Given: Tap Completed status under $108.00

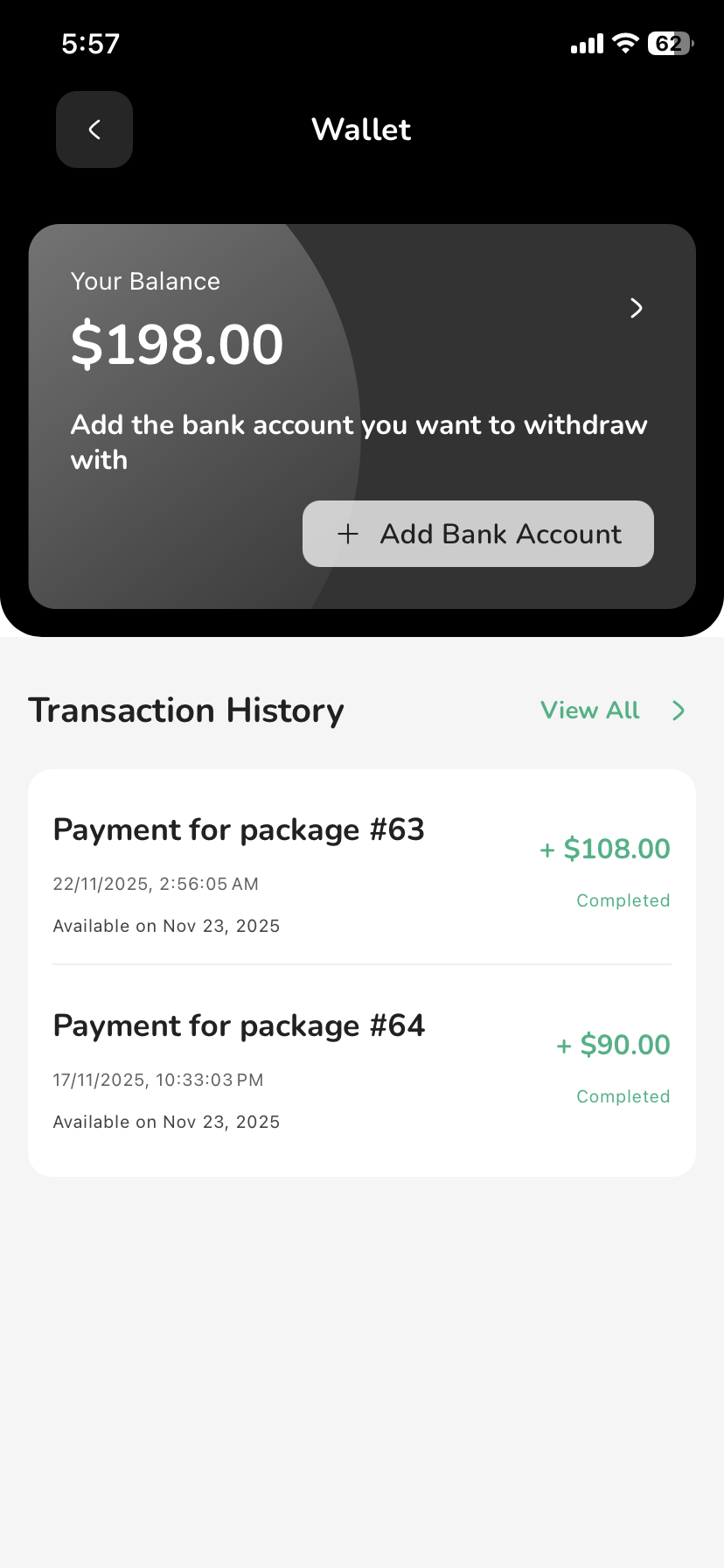Looking at the screenshot, I should click(623, 900).
